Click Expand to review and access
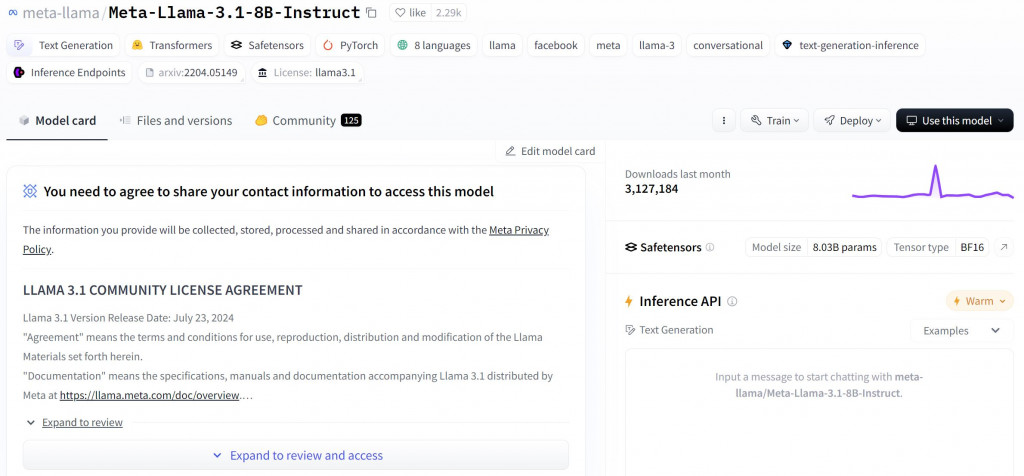This screenshot has height=476, width=1024. pos(297,455)
